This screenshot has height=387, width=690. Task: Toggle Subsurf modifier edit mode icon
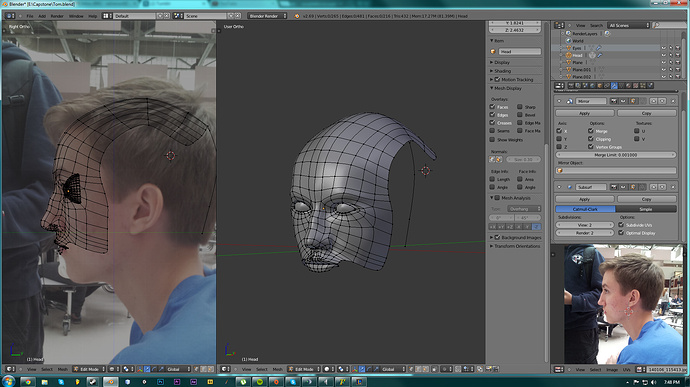coord(633,187)
